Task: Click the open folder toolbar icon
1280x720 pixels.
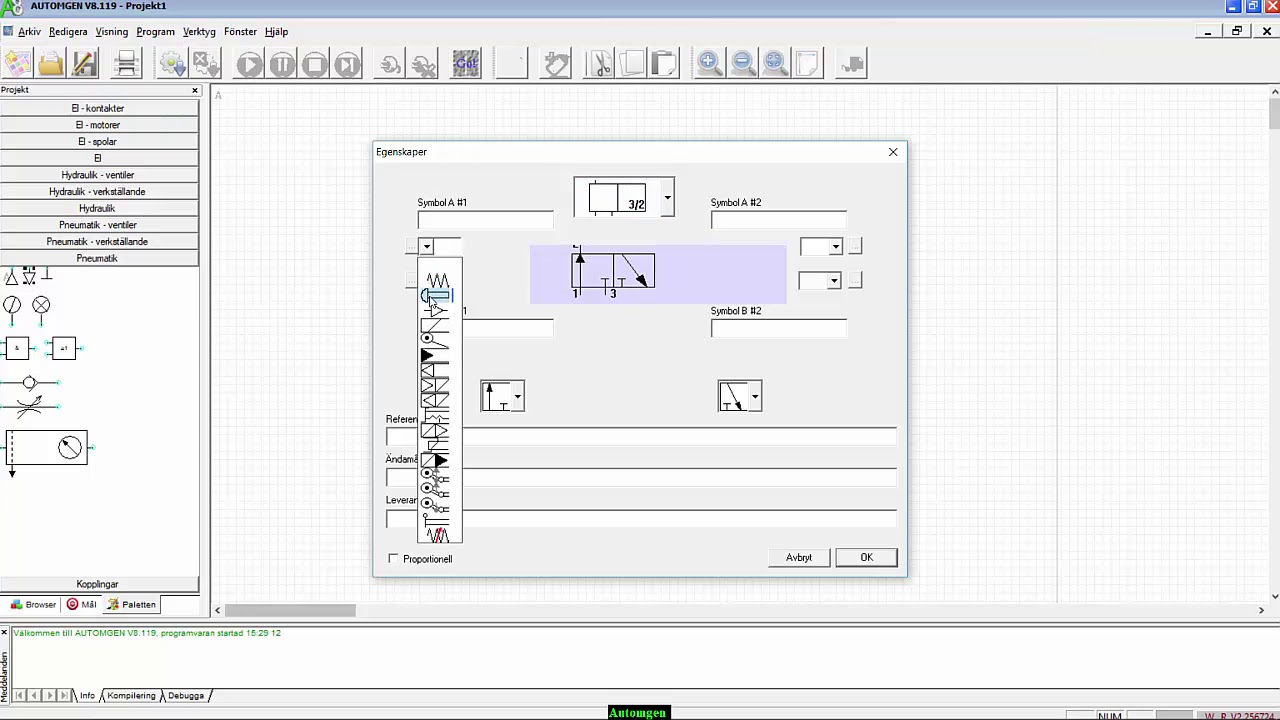Action: (x=50, y=64)
